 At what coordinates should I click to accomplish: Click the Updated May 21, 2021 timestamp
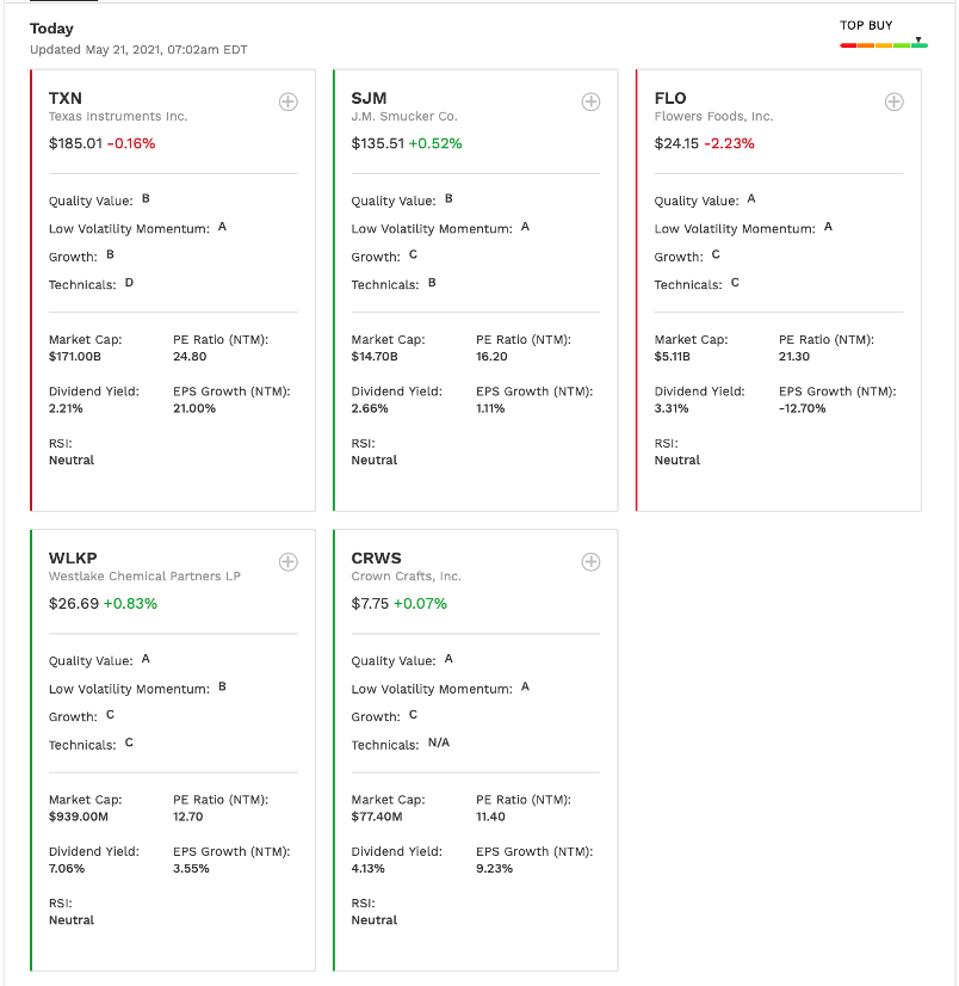click(138, 50)
